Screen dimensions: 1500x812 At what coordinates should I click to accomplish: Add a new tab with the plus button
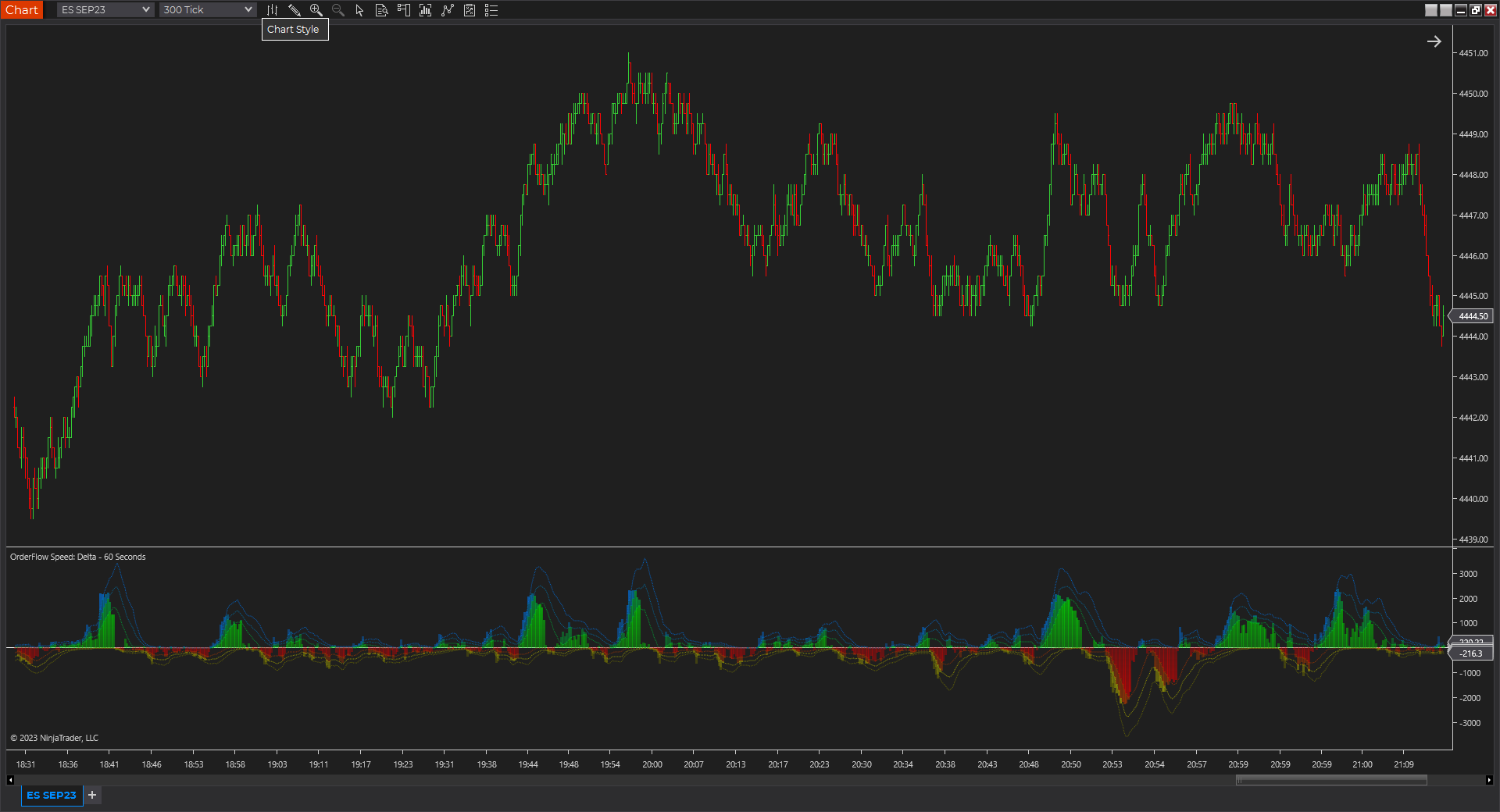[91, 795]
